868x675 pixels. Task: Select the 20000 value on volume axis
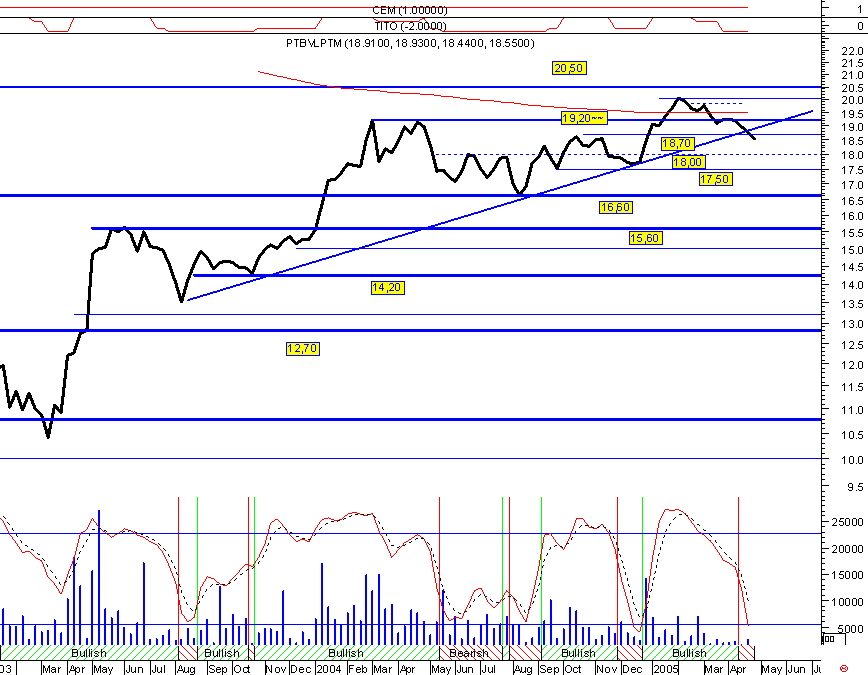[848, 549]
